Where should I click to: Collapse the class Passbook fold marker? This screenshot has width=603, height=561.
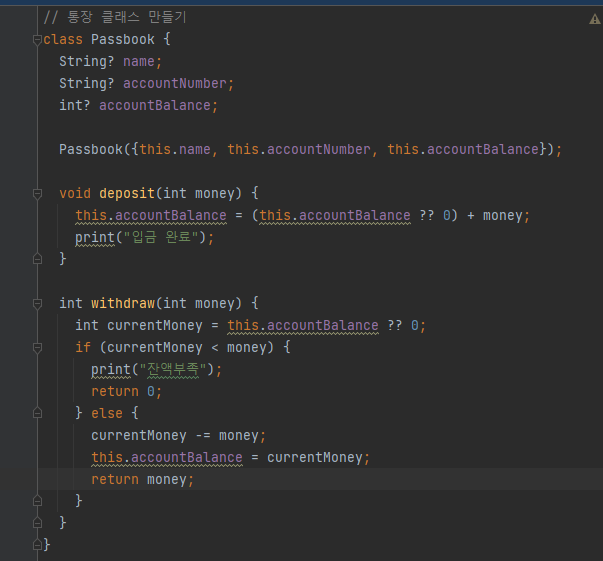[x=37, y=40]
